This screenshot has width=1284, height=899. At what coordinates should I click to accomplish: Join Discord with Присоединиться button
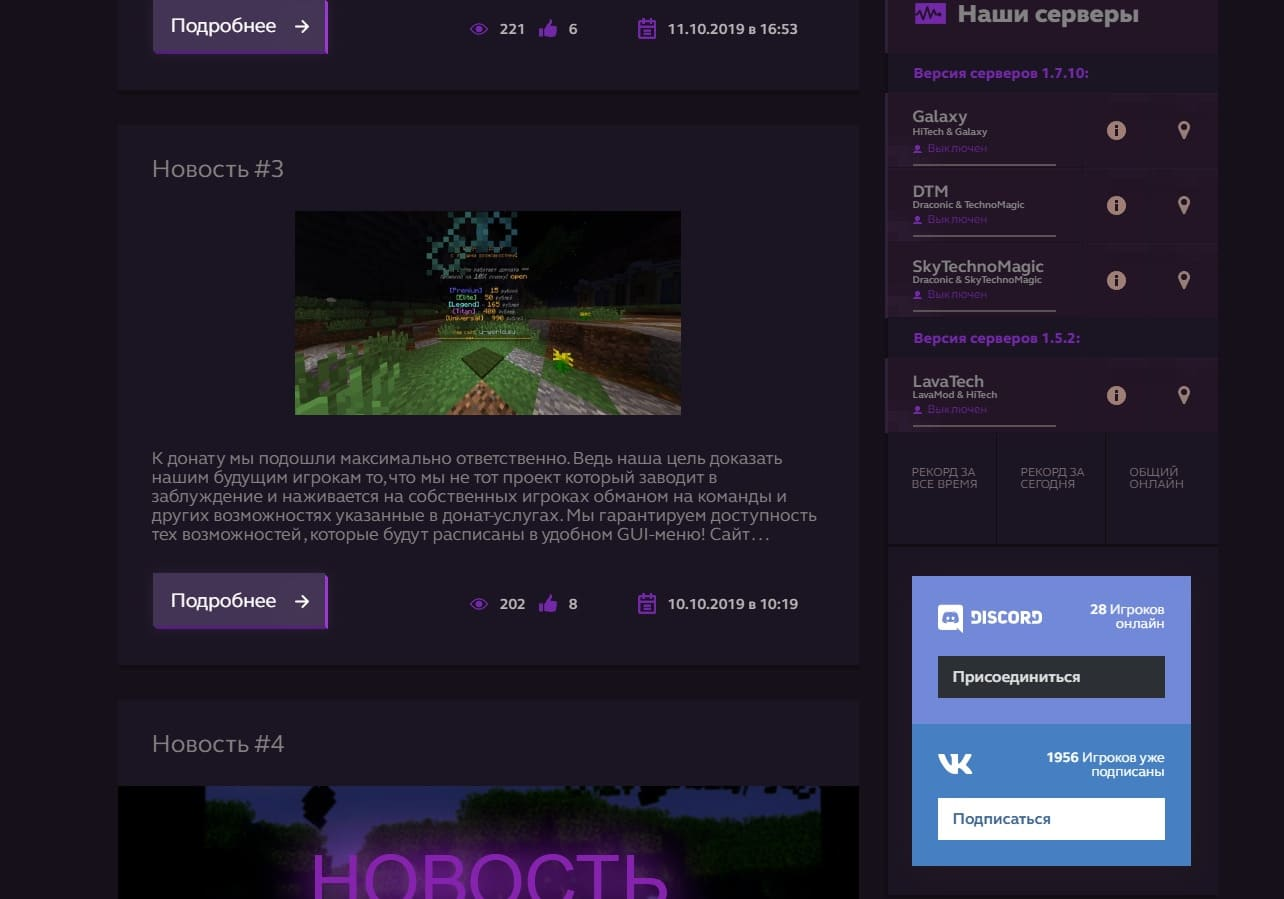[x=1051, y=677]
